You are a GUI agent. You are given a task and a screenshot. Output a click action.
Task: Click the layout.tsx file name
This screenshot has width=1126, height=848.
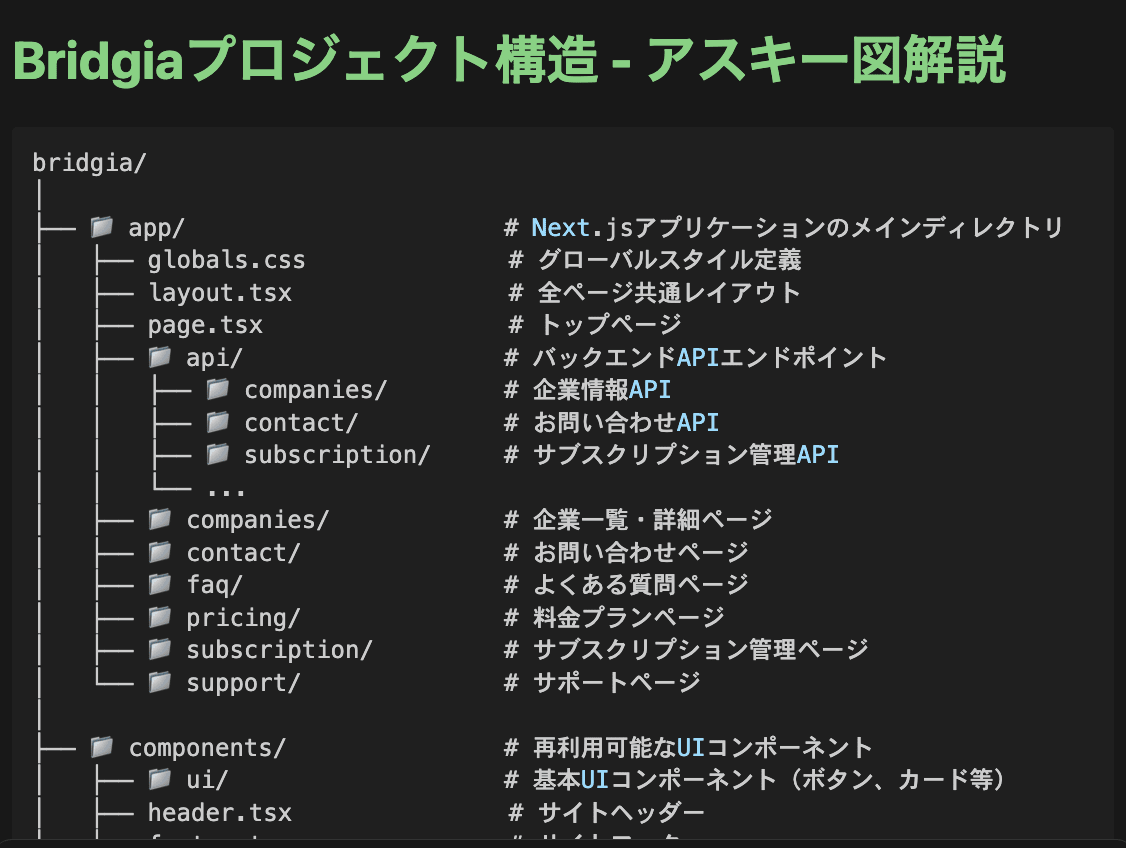(220, 293)
